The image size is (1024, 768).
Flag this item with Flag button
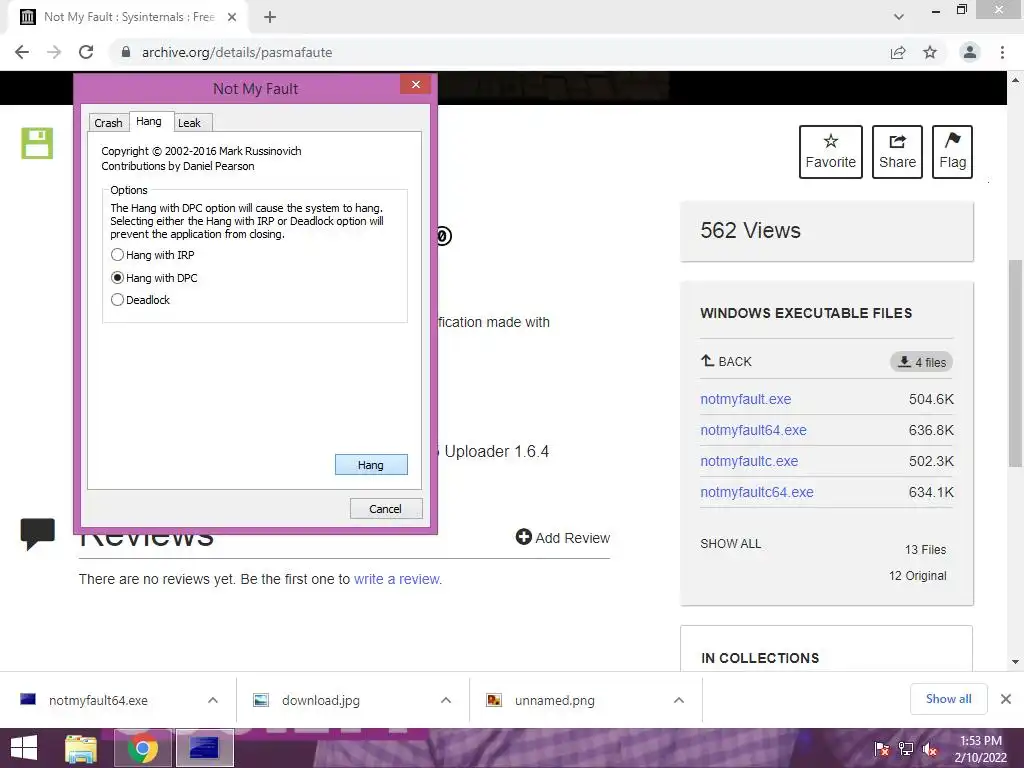click(952, 152)
